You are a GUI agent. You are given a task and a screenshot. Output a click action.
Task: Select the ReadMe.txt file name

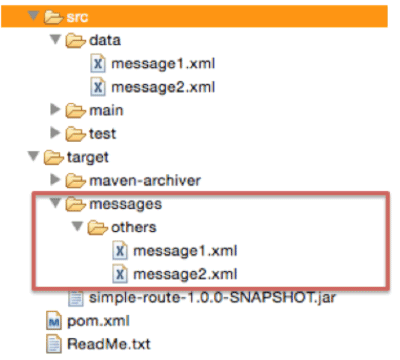[109, 344]
